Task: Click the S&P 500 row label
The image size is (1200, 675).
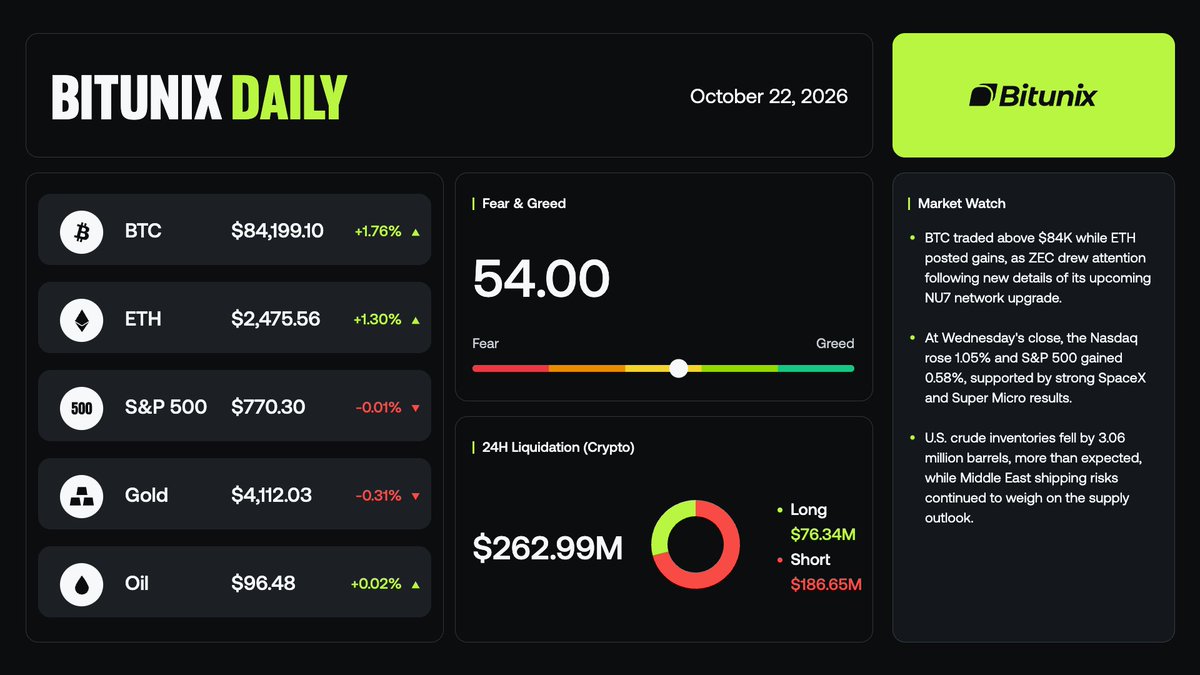Action: [x=166, y=407]
